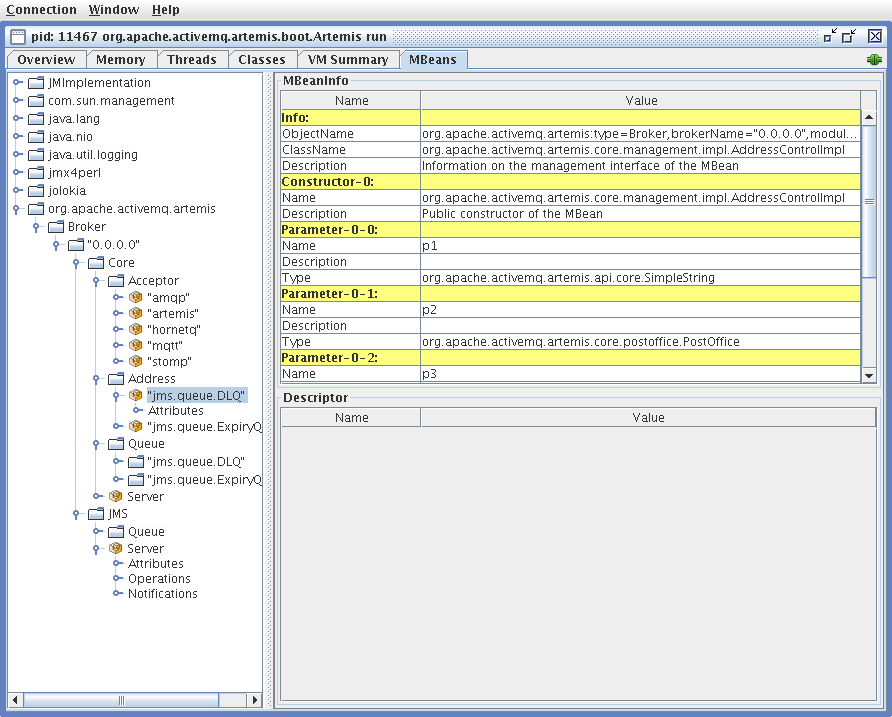892x717 pixels.
Task: Click the jolokia folder icon
Action: tap(36, 191)
